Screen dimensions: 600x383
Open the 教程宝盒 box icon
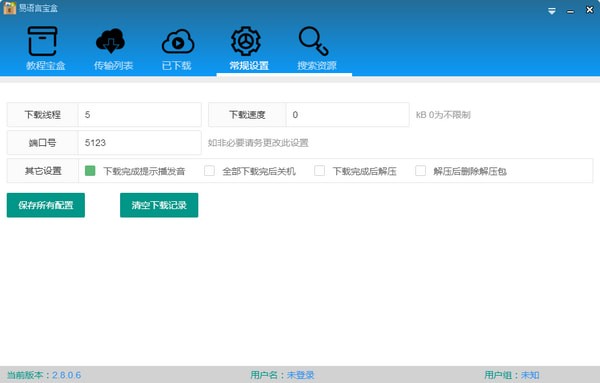(42, 41)
